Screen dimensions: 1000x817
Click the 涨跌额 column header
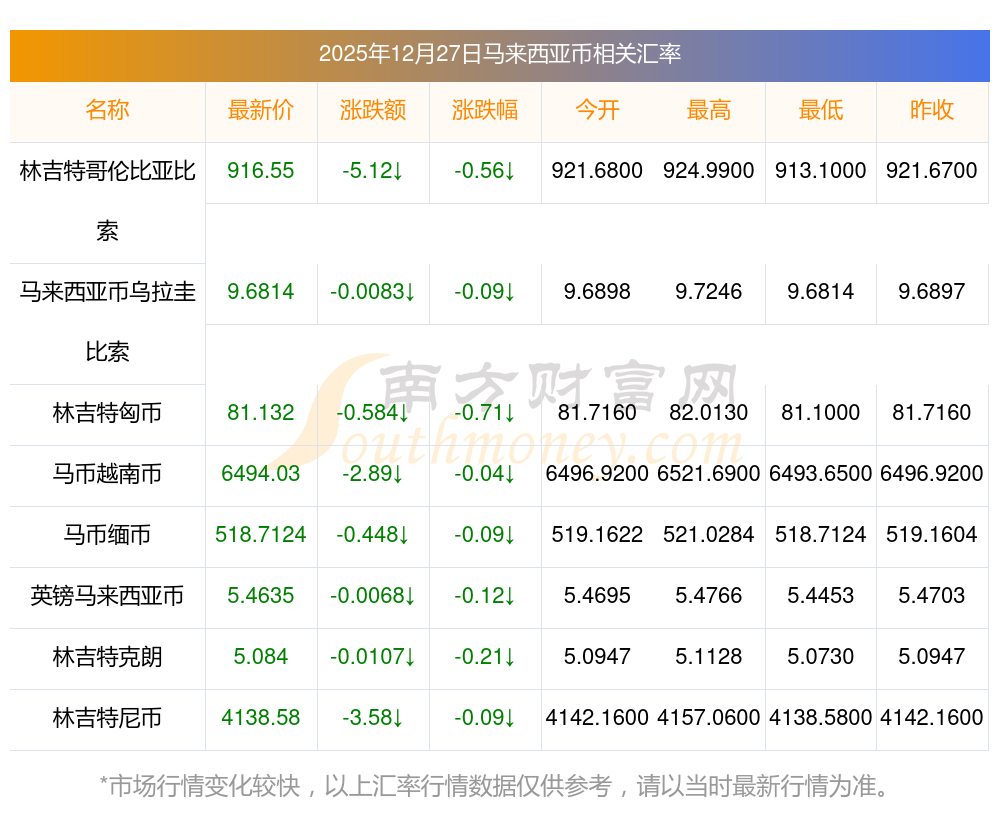coord(373,110)
